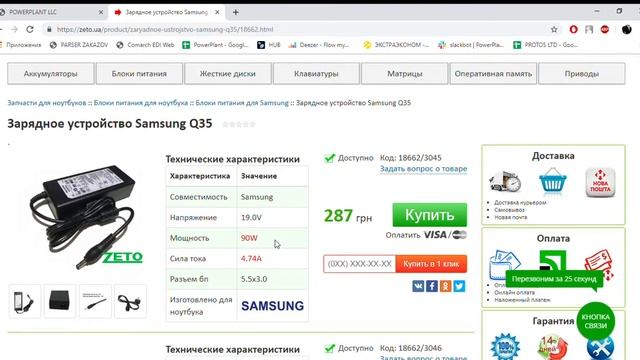The width and height of the screenshot is (640, 360).
Task: Open the Opera extension icon
Action: (573, 29)
